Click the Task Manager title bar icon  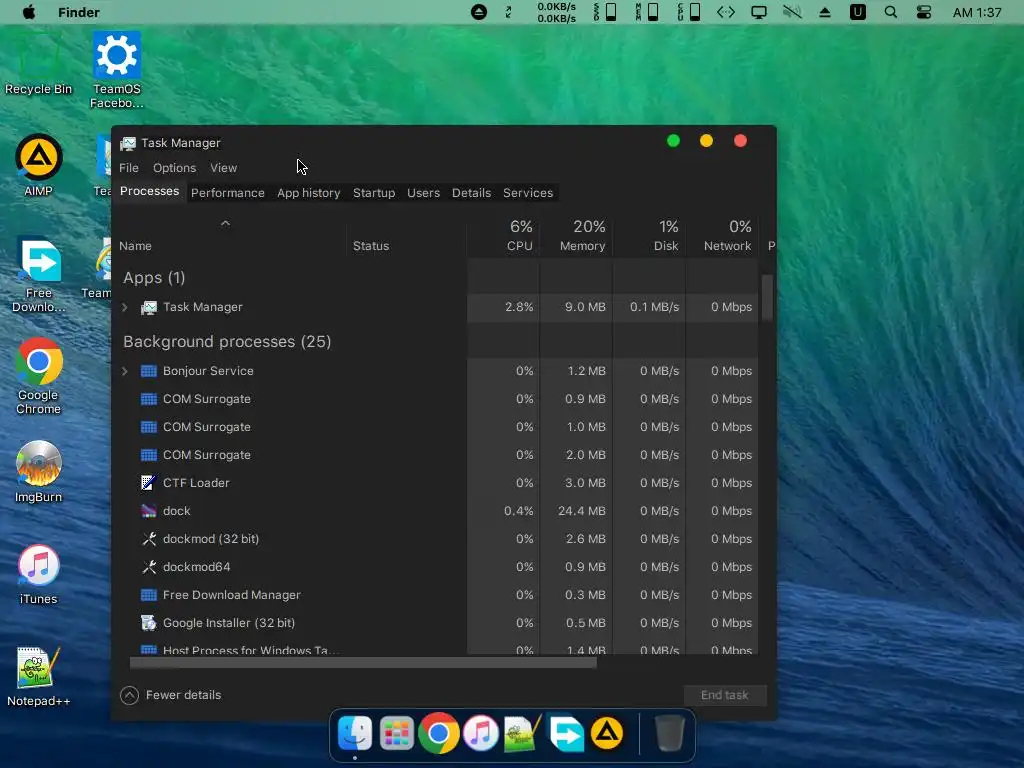(x=128, y=143)
